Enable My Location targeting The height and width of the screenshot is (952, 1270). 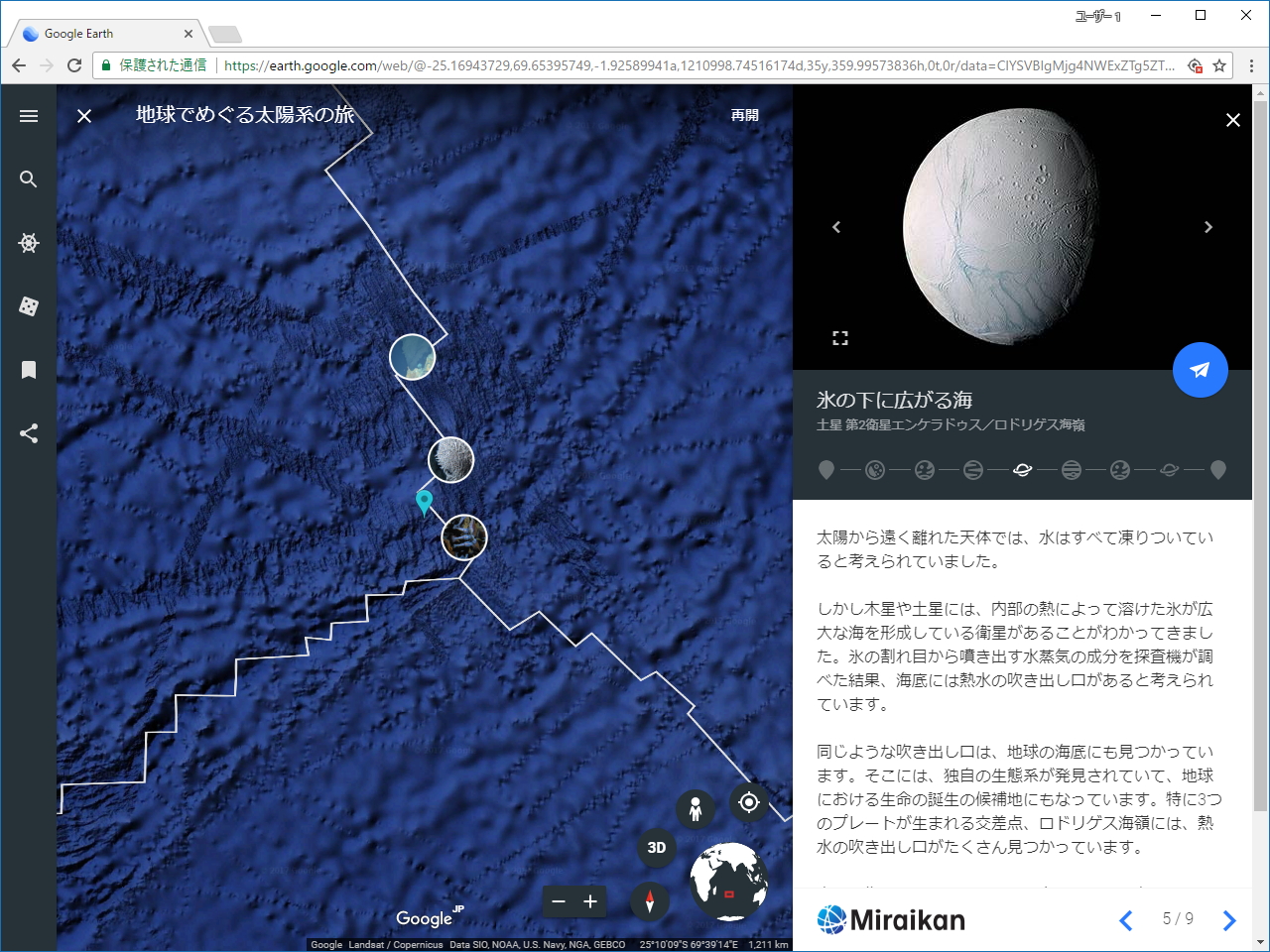click(749, 802)
